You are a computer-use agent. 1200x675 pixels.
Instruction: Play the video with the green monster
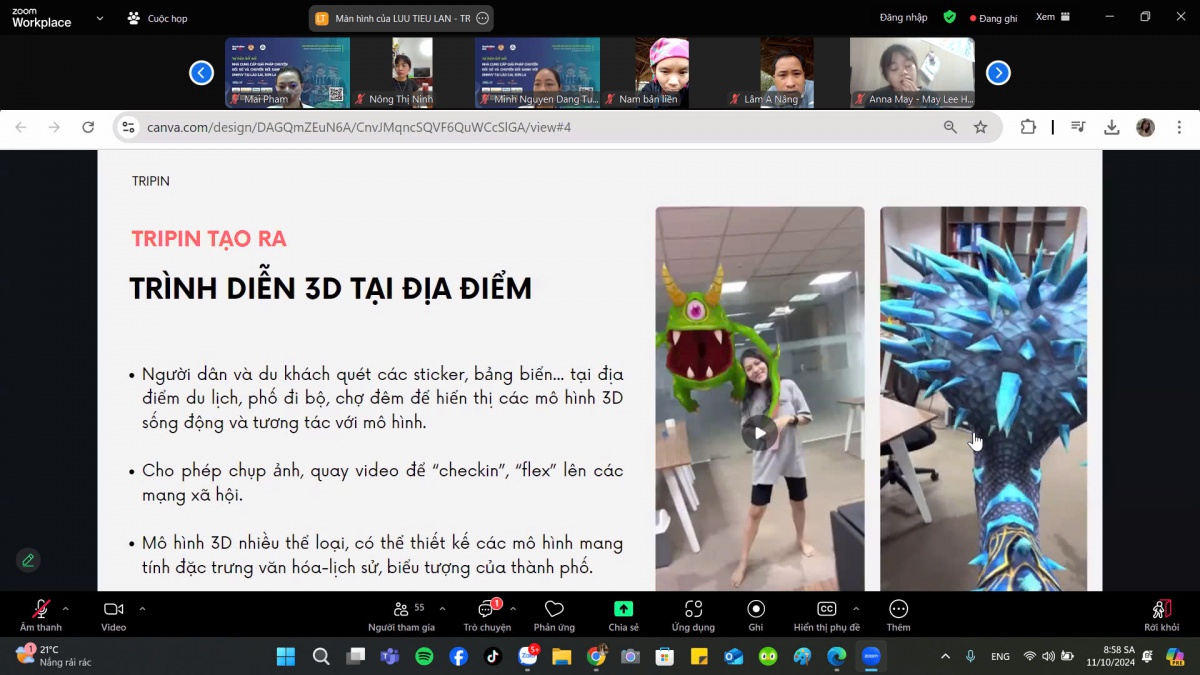[760, 433]
